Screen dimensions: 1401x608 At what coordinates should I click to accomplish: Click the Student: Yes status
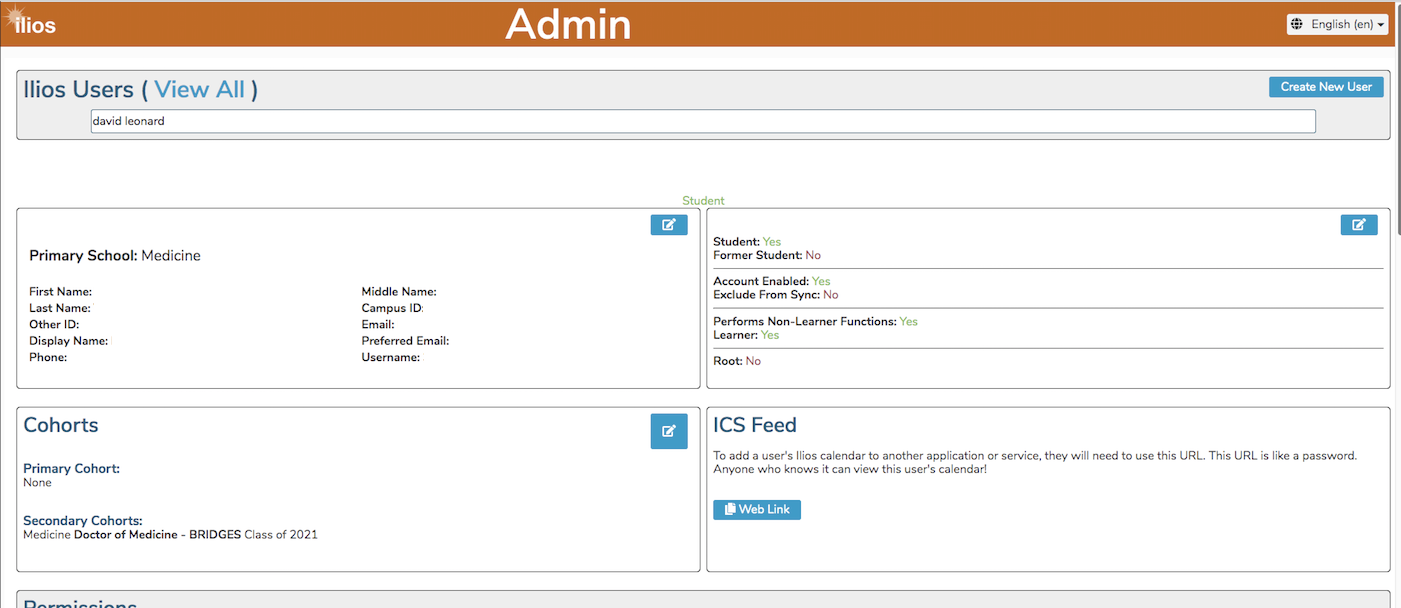coord(747,242)
